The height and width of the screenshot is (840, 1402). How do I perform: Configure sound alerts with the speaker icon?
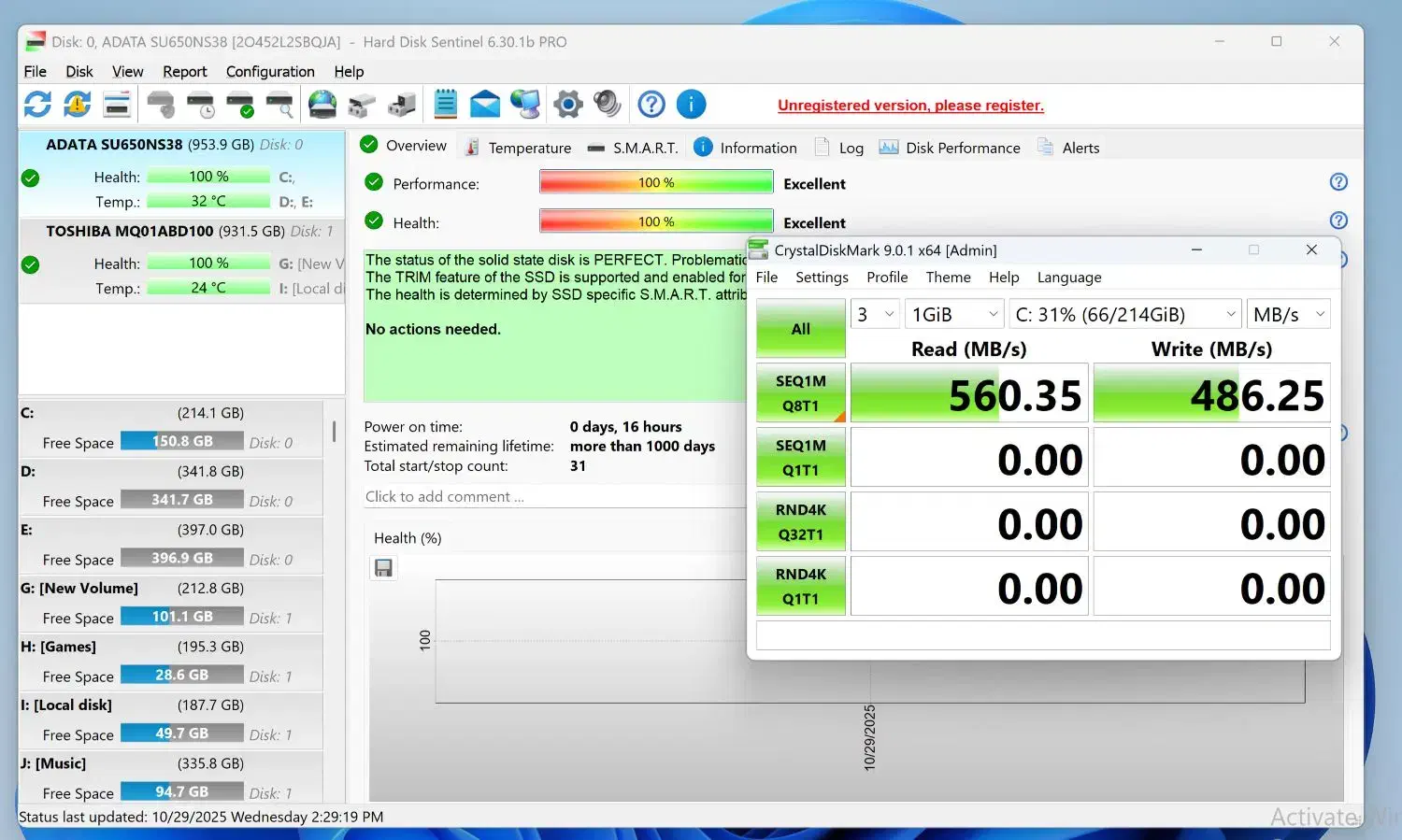pos(608,104)
